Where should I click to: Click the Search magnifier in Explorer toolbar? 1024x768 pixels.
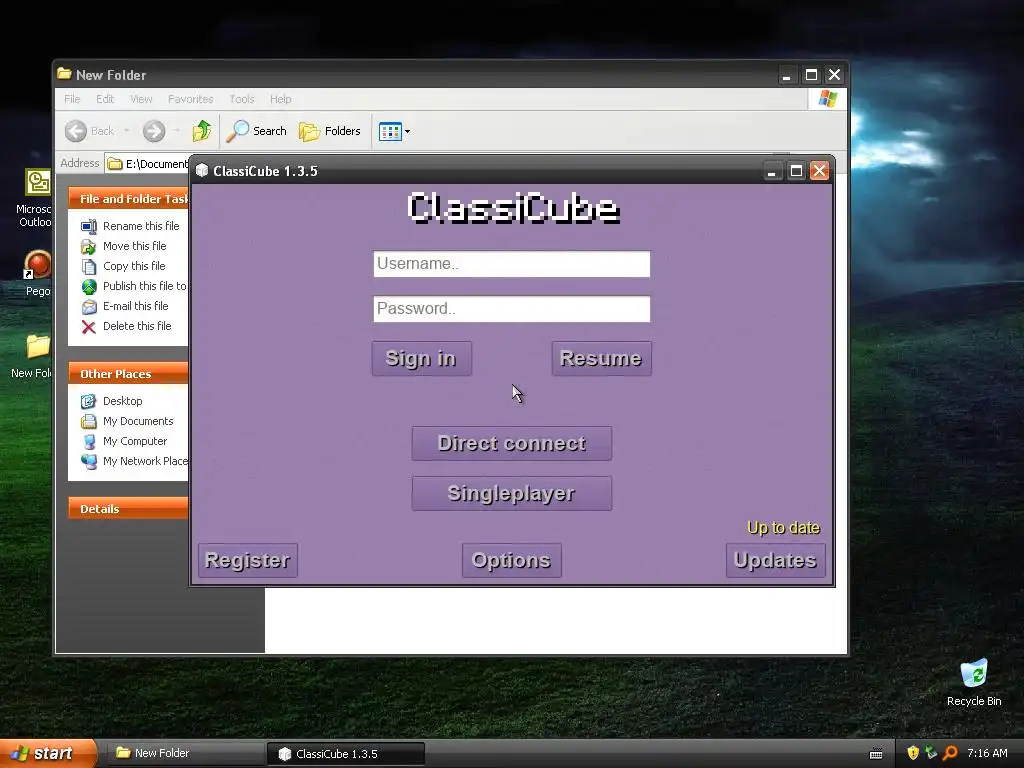pos(238,131)
